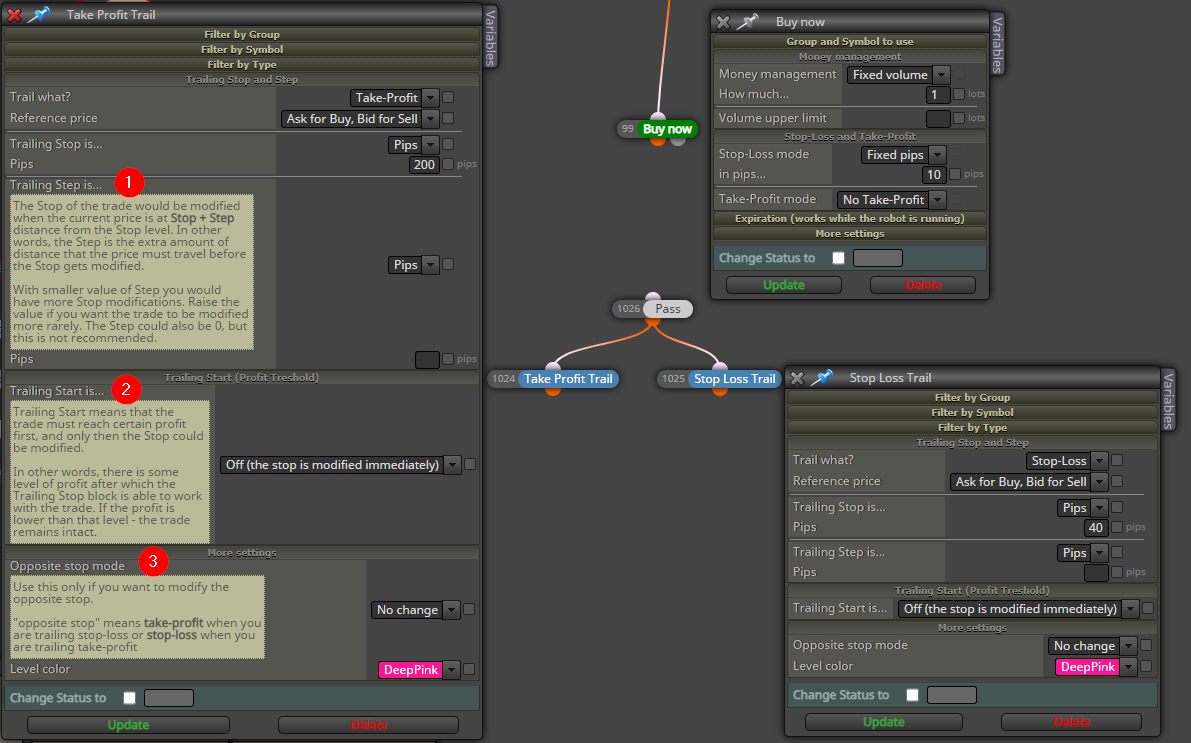Open Trailing Start dropdown in Take Profit Trail panel
This screenshot has height=743, width=1191.
[340, 464]
